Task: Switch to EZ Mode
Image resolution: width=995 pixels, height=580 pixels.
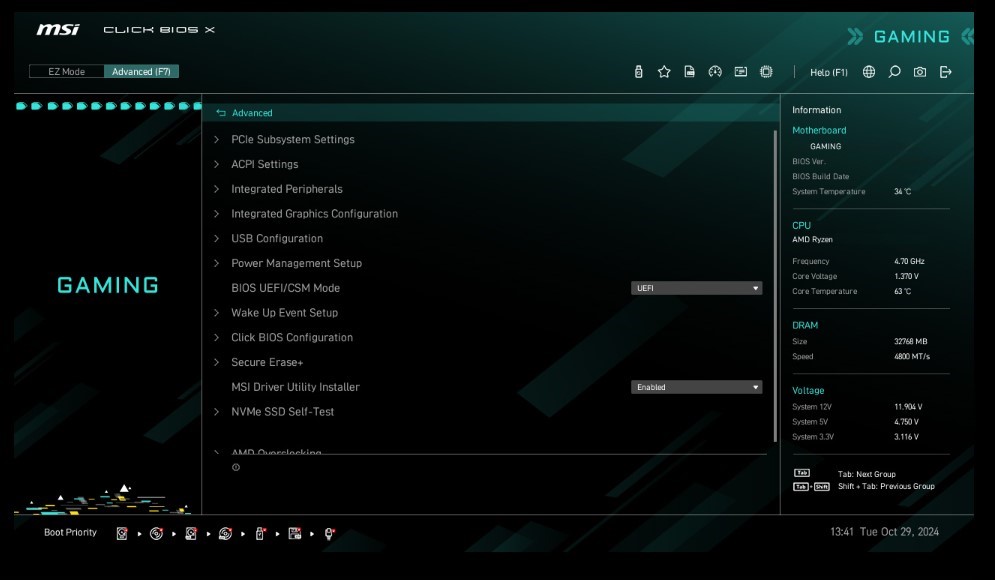Action: tap(67, 72)
